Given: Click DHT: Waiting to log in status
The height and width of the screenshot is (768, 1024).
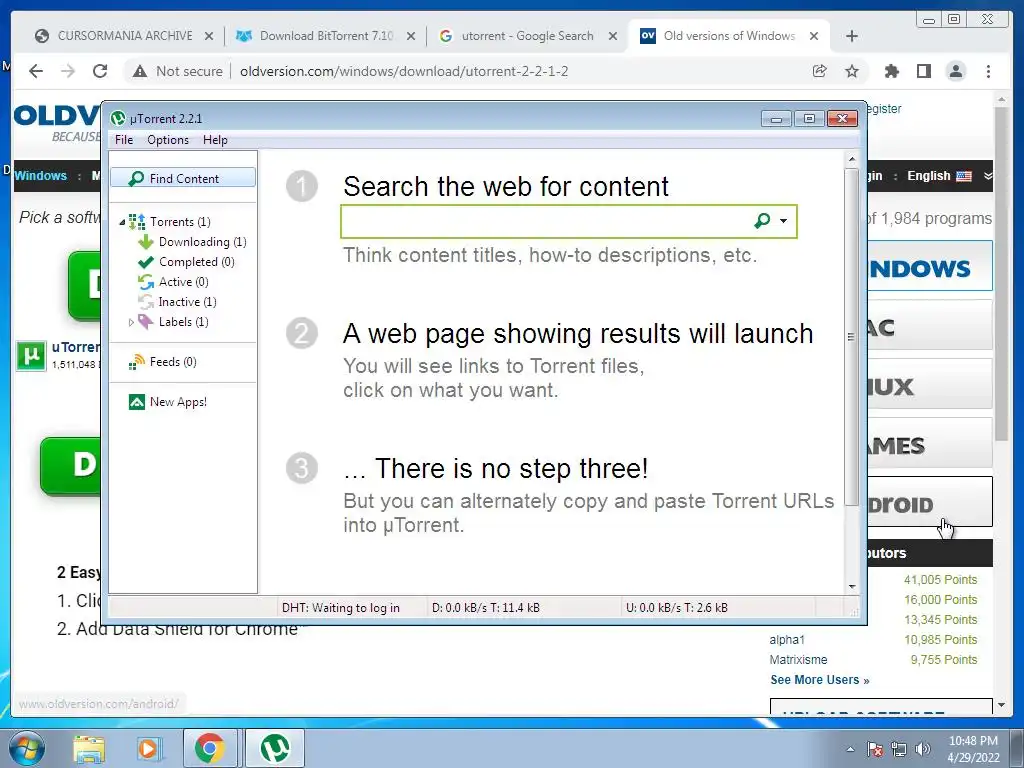Looking at the screenshot, I should click(x=340, y=607).
